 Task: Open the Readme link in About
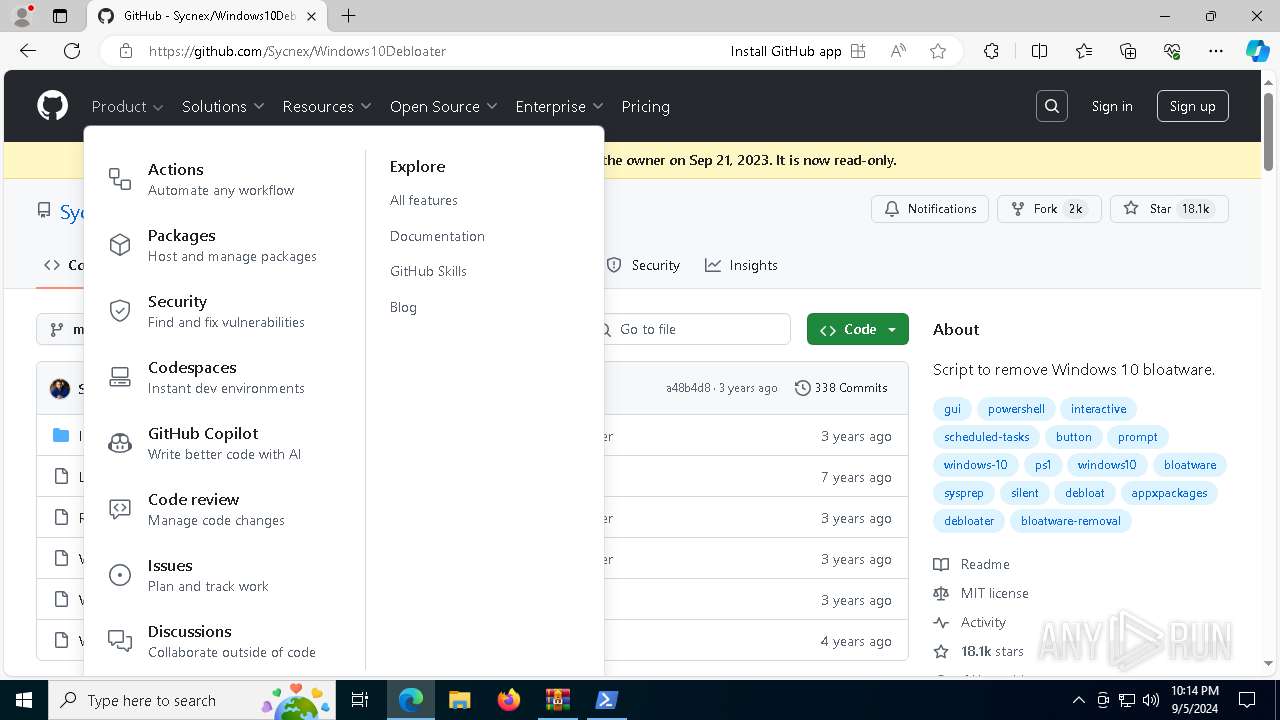click(972, 564)
